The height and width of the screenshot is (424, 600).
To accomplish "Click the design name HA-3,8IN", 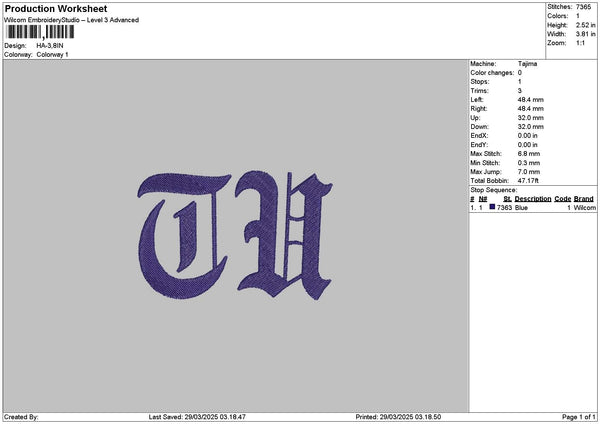I will 49,46.
